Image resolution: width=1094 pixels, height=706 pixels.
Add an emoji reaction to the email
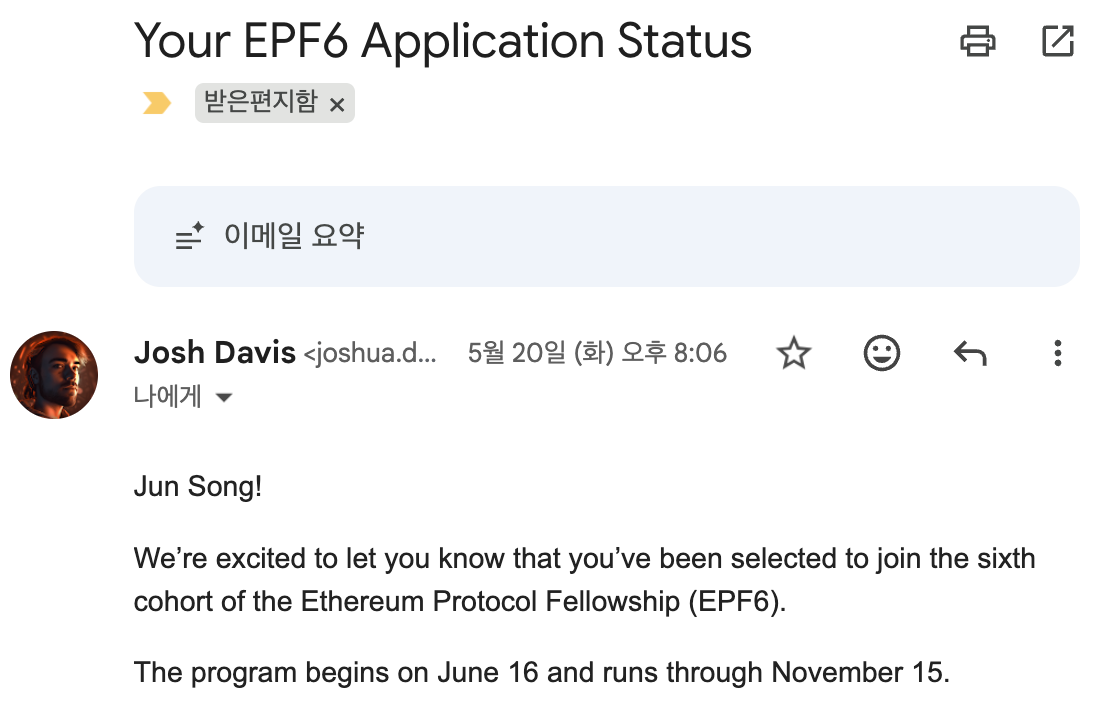(x=881, y=353)
